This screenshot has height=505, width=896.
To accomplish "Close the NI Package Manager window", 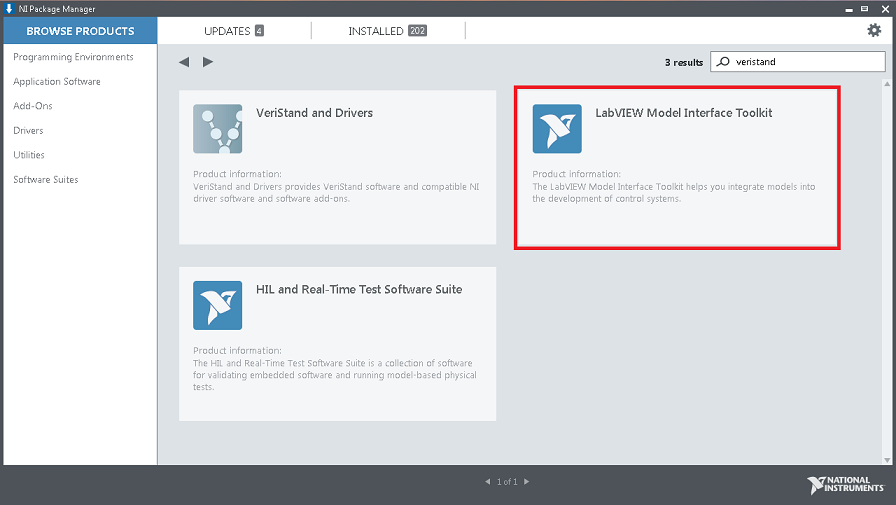I will pyautogui.click(x=885, y=9).
